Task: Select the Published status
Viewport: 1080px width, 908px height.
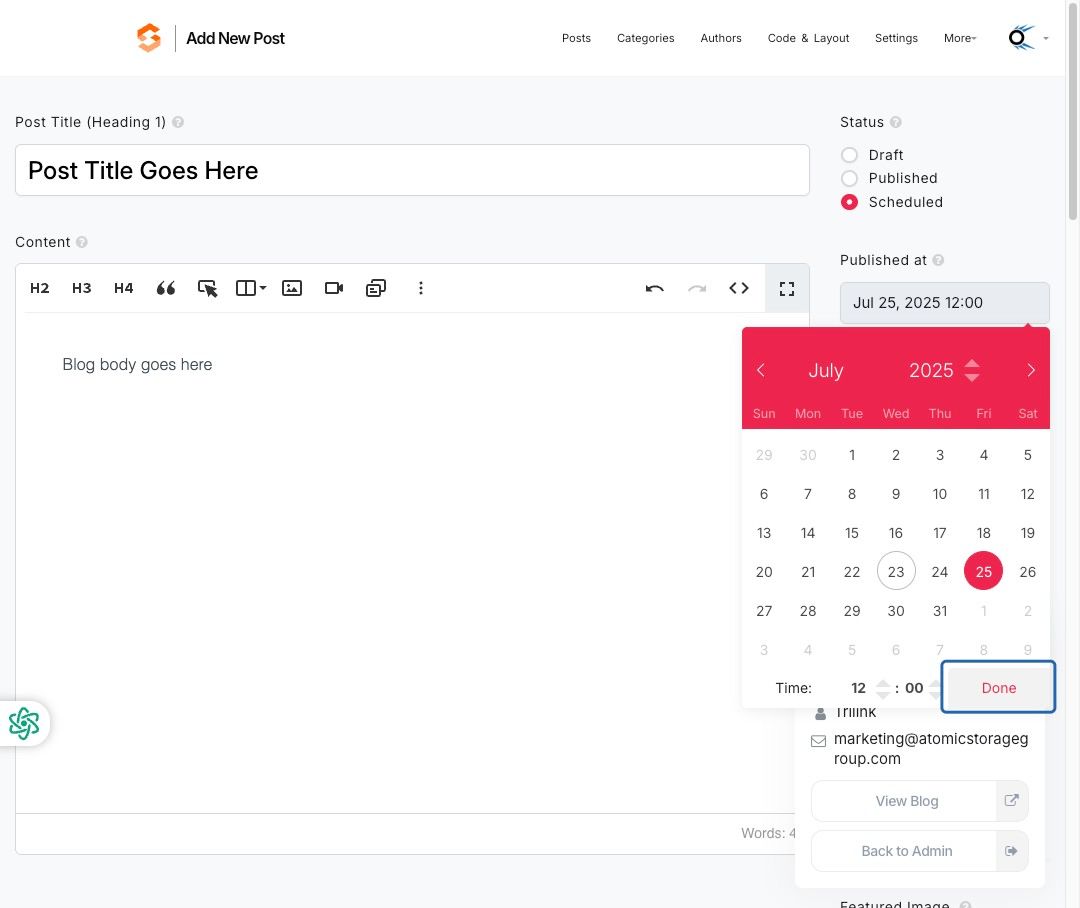Action: tap(849, 178)
